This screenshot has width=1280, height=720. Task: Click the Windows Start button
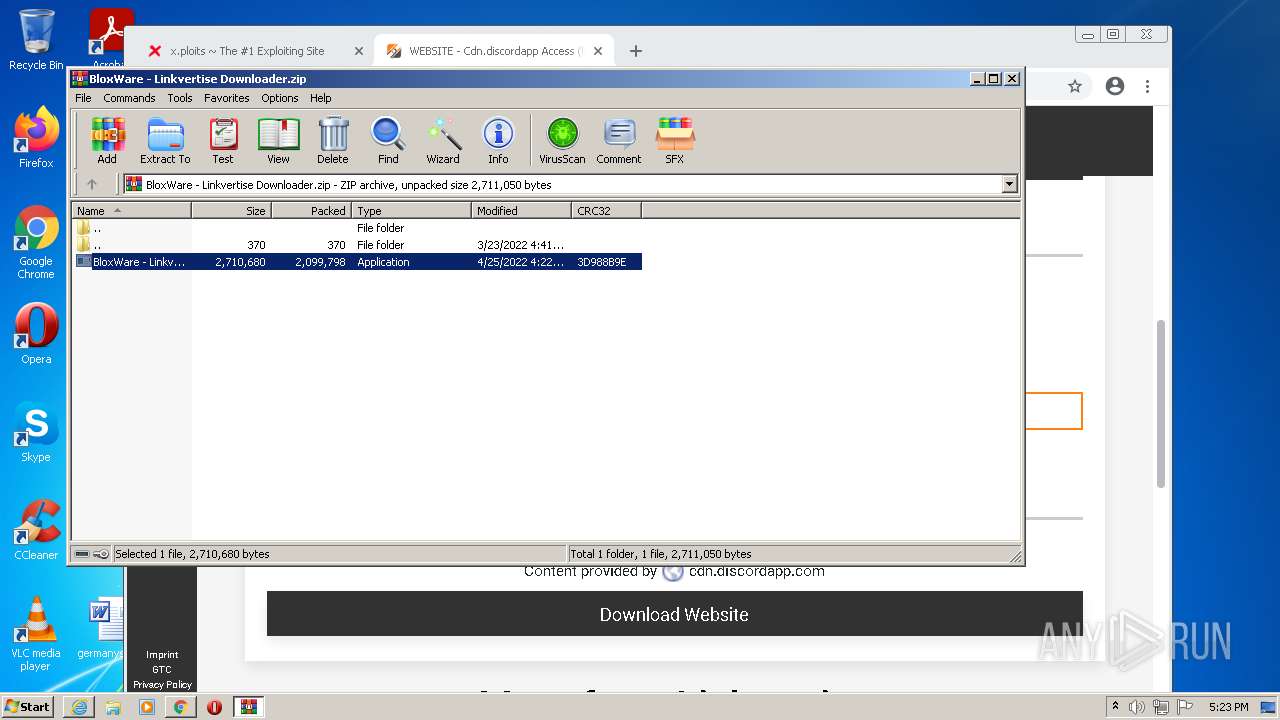tap(28, 707)
